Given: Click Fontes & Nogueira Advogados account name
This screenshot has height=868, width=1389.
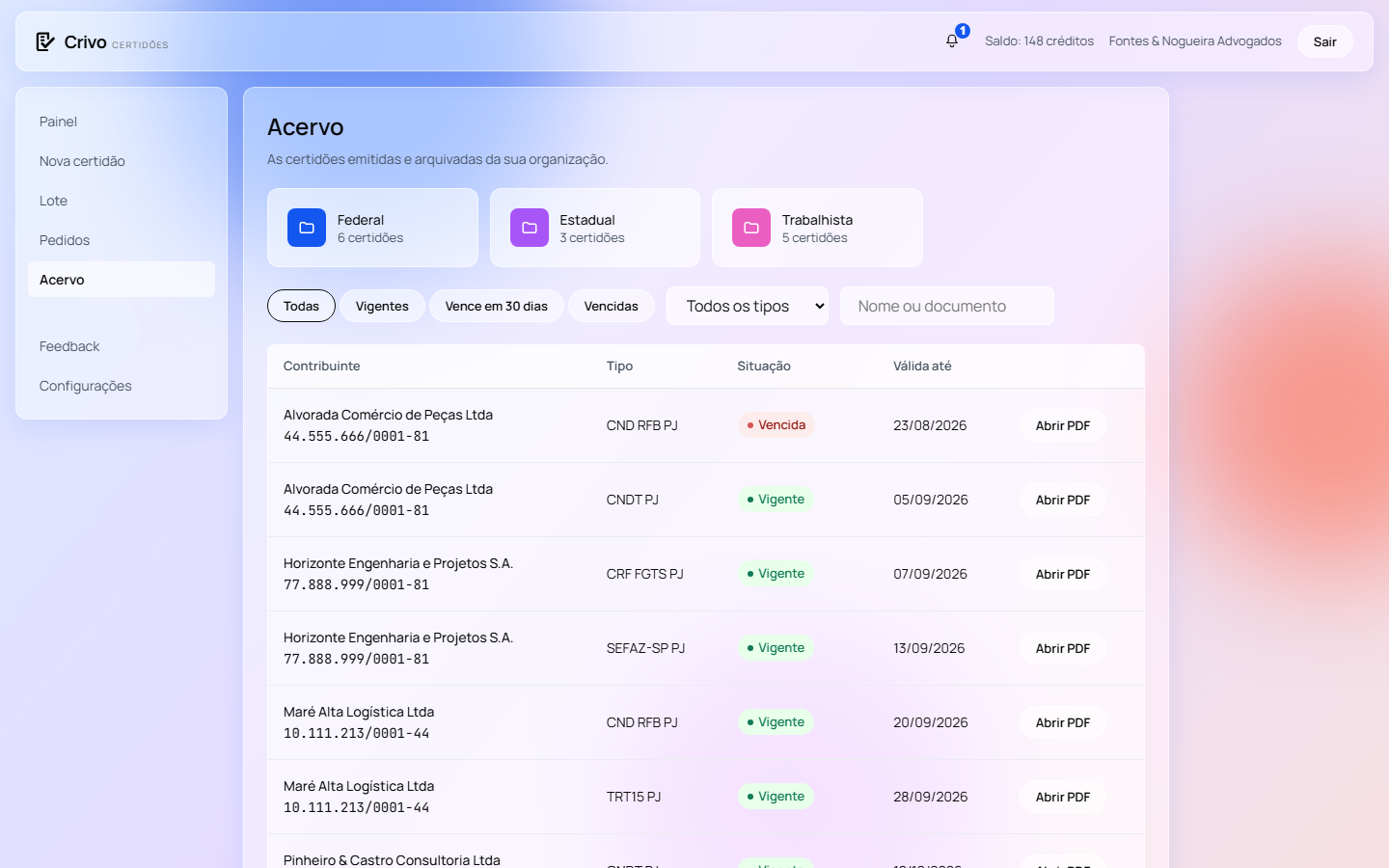Looking at the screenshot, I should (x=1195, y=41).
